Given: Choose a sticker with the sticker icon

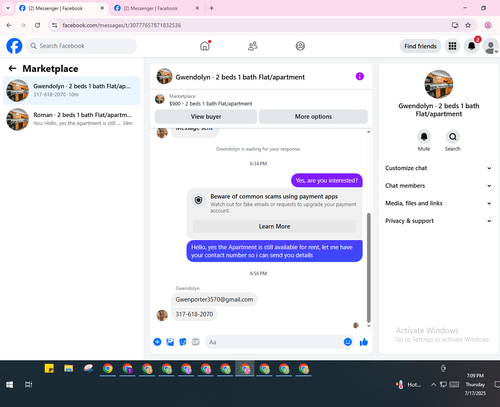Looking at the screenshot, I should [x=183, y=342].
